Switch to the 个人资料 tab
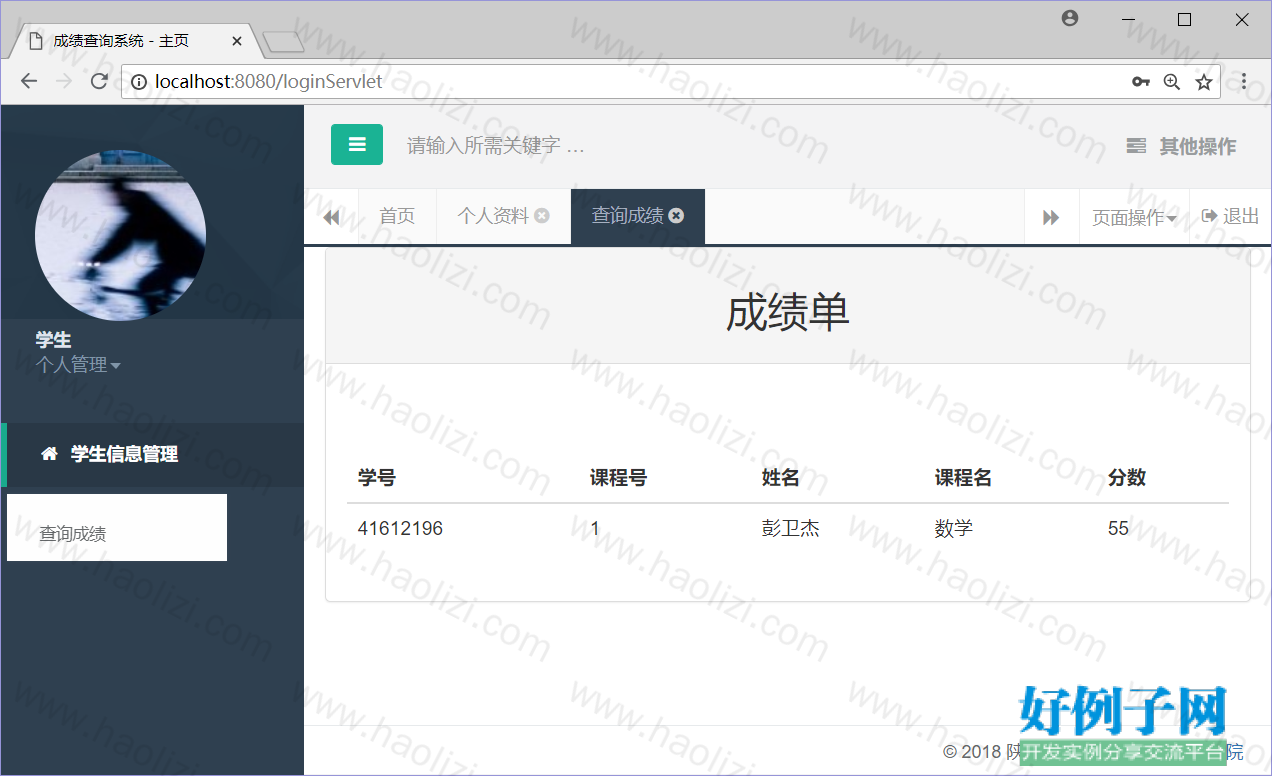1272x776 pixels. point(493,216)
